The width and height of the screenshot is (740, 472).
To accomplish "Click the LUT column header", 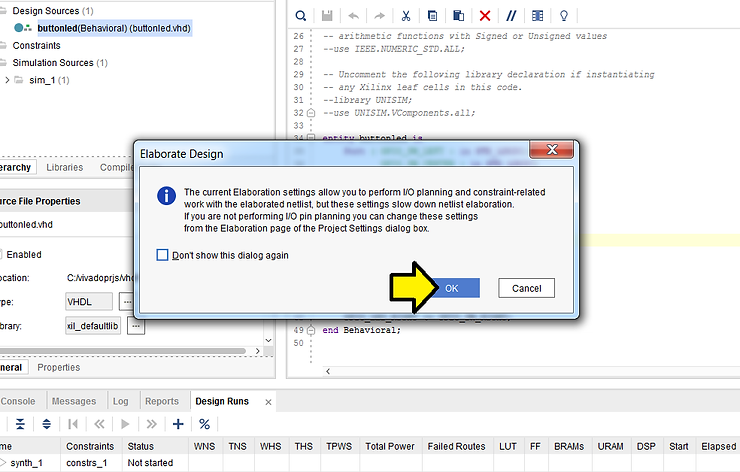I will click(x=508, y=446).
